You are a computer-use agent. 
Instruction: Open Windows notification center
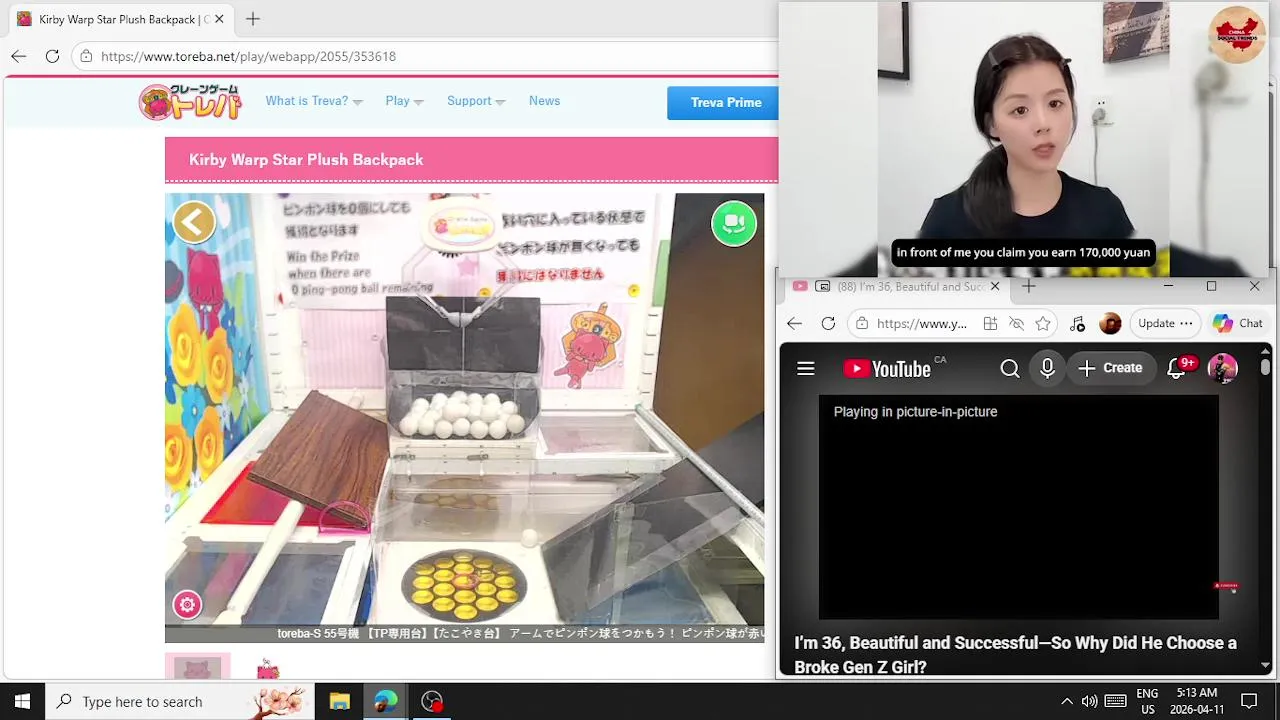click(x=1249, y=701)
